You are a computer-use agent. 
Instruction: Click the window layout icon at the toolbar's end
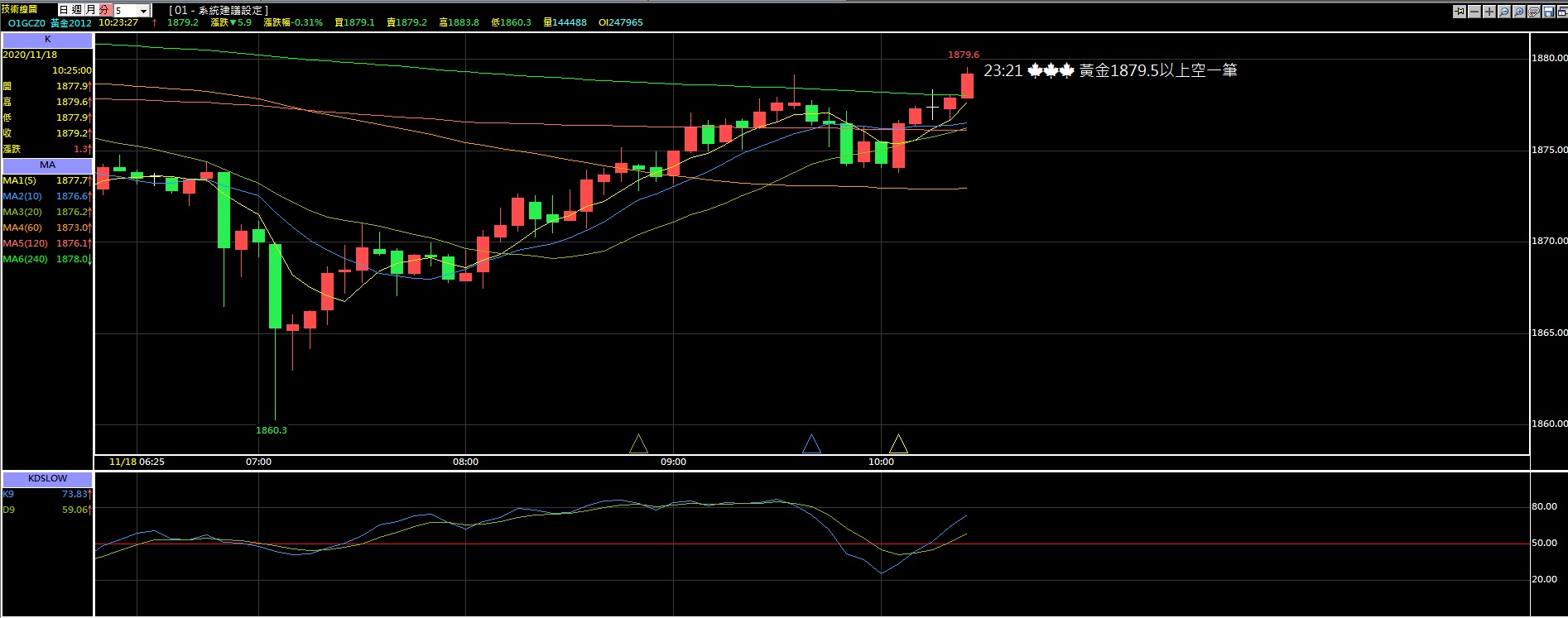coord(1561,12)
